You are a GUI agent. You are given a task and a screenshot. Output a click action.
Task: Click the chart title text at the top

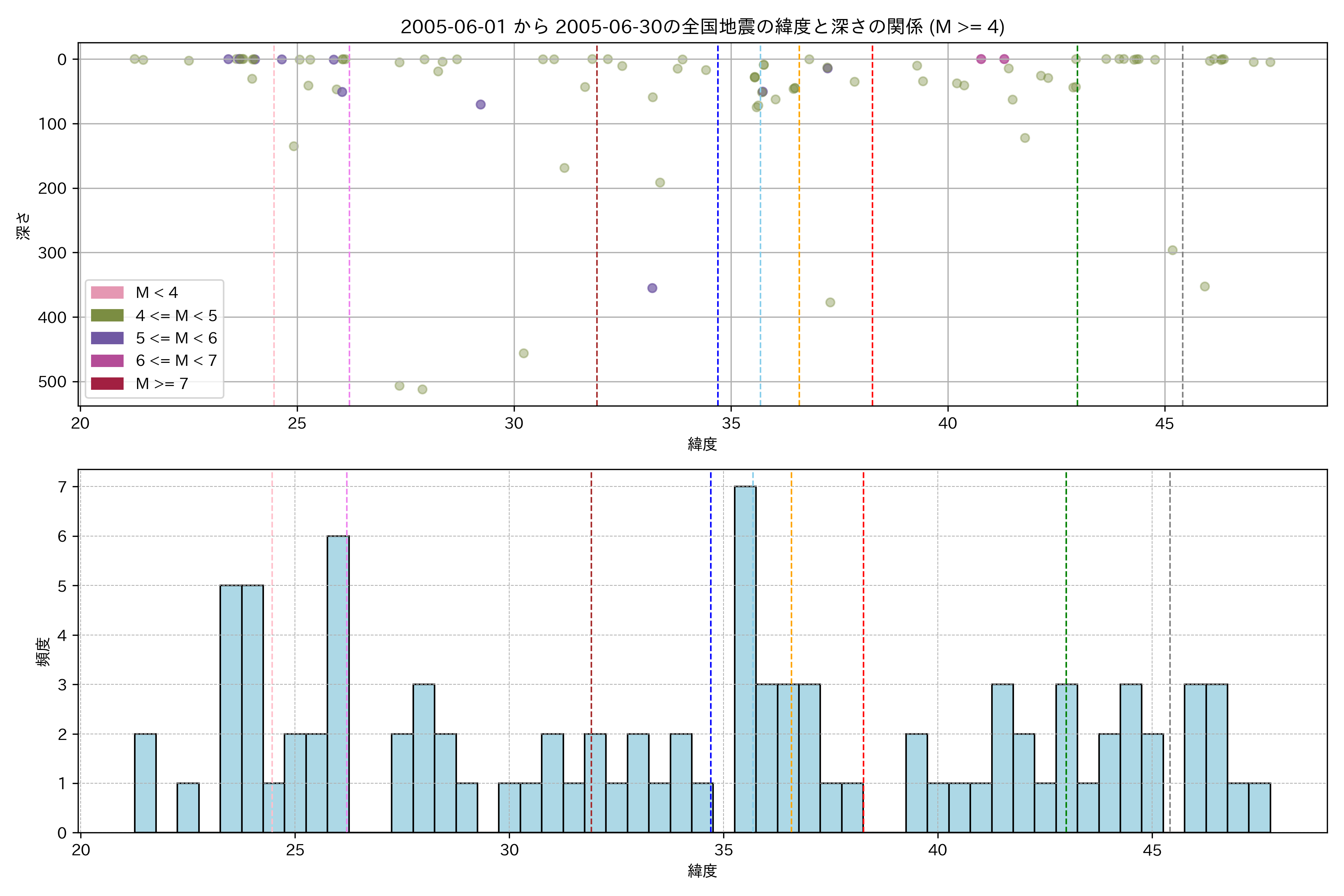[702, 27]
